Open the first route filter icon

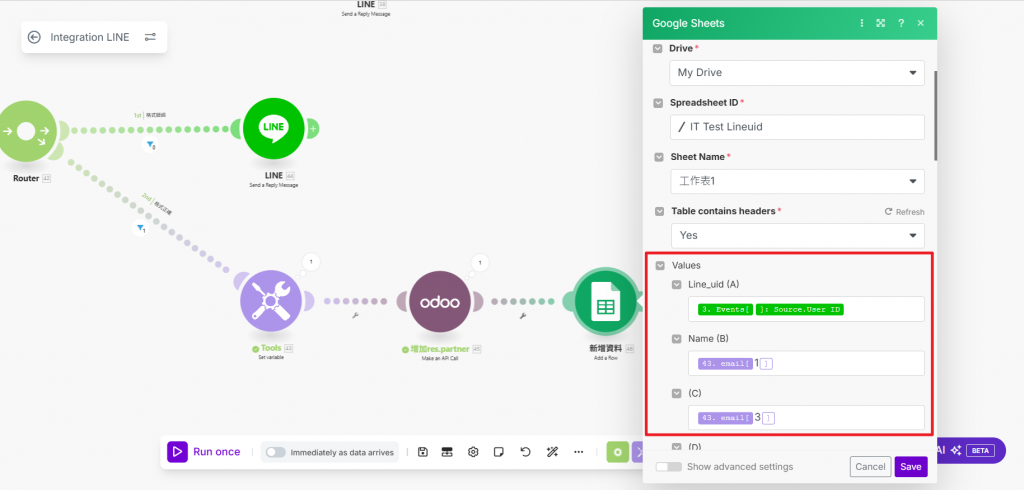click(150, 145)
